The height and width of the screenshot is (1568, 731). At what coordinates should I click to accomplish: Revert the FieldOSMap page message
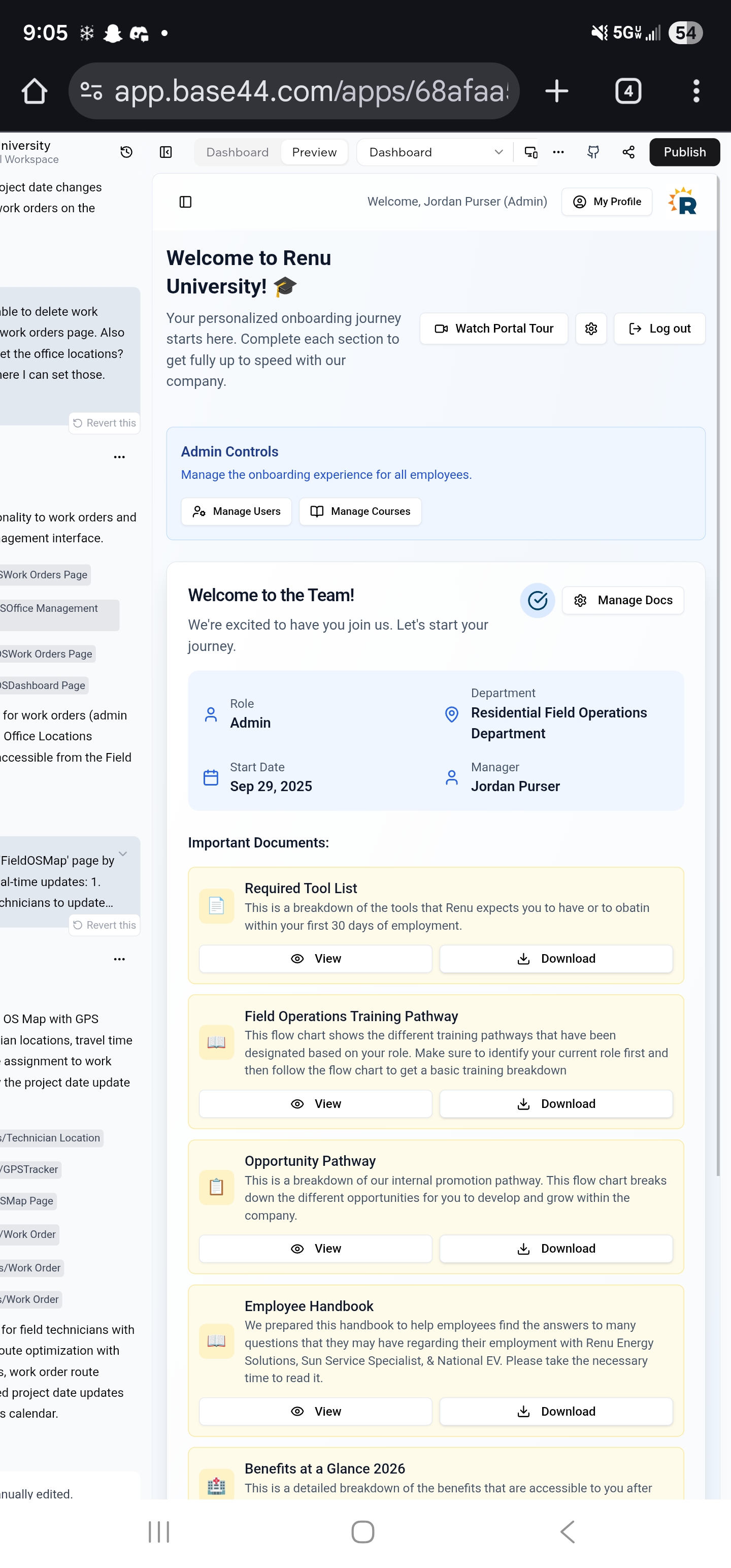coord(105,925)
